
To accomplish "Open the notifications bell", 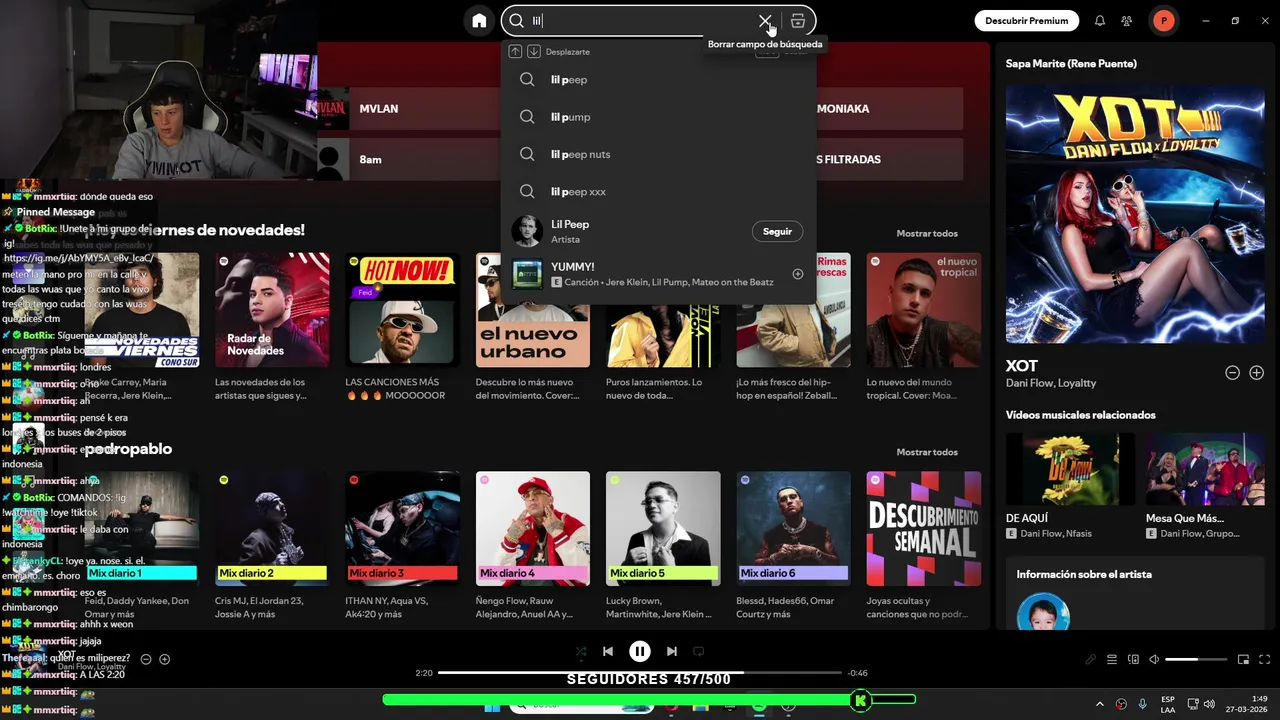I will click(1100, 21).
